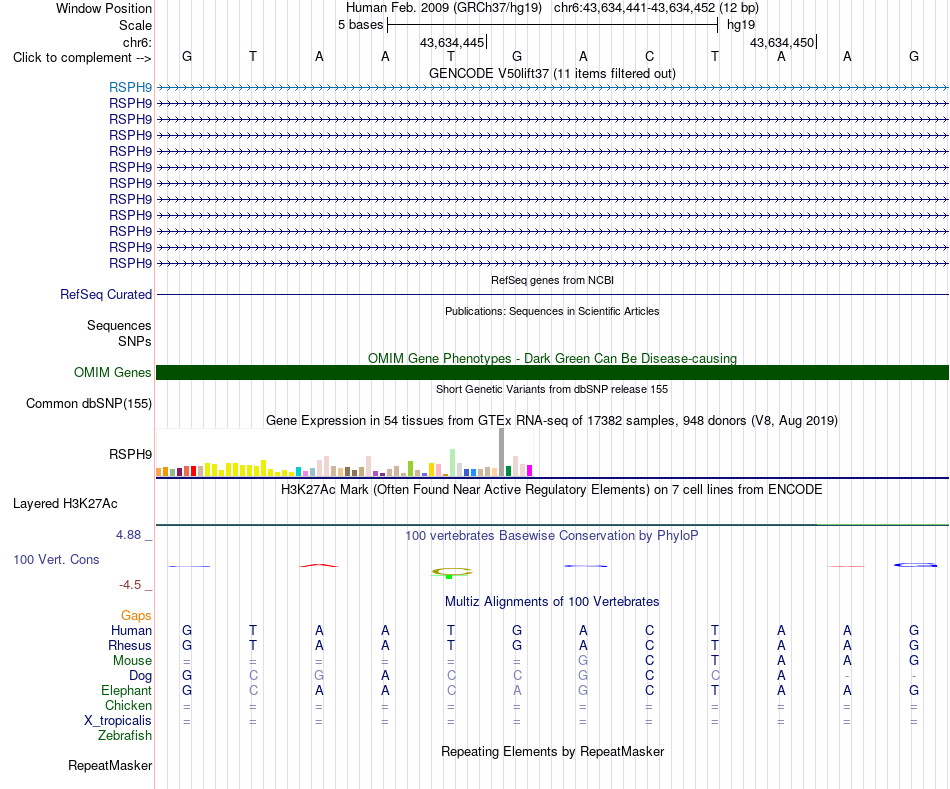Click the OMIM Gene Phenotypes track title
The height and width of the screenshot is (789, 950).
pyautogui.click(x=552, y=358)
